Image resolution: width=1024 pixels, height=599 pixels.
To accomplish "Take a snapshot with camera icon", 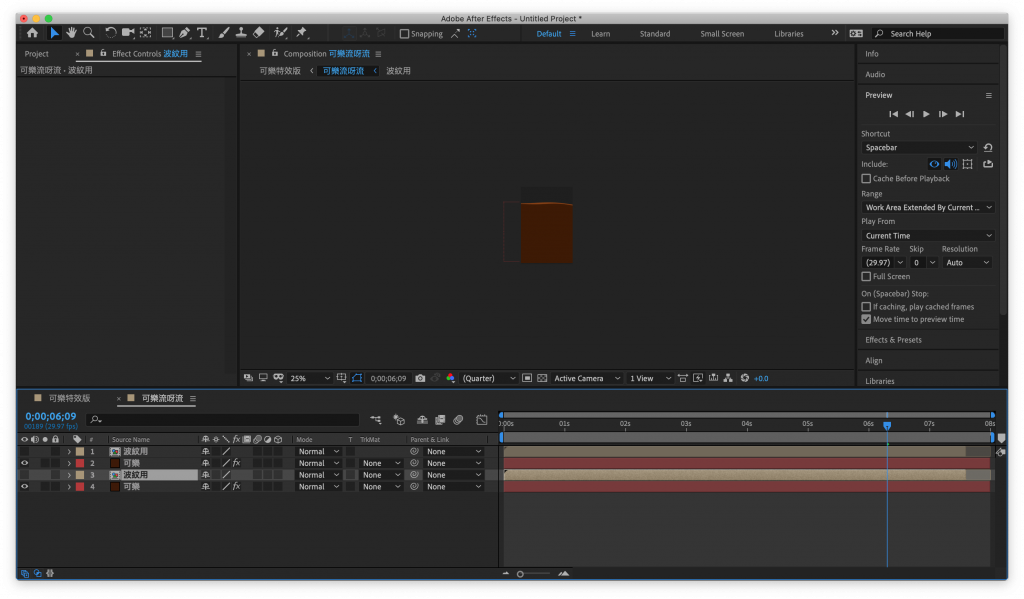I will pos(420,378).
